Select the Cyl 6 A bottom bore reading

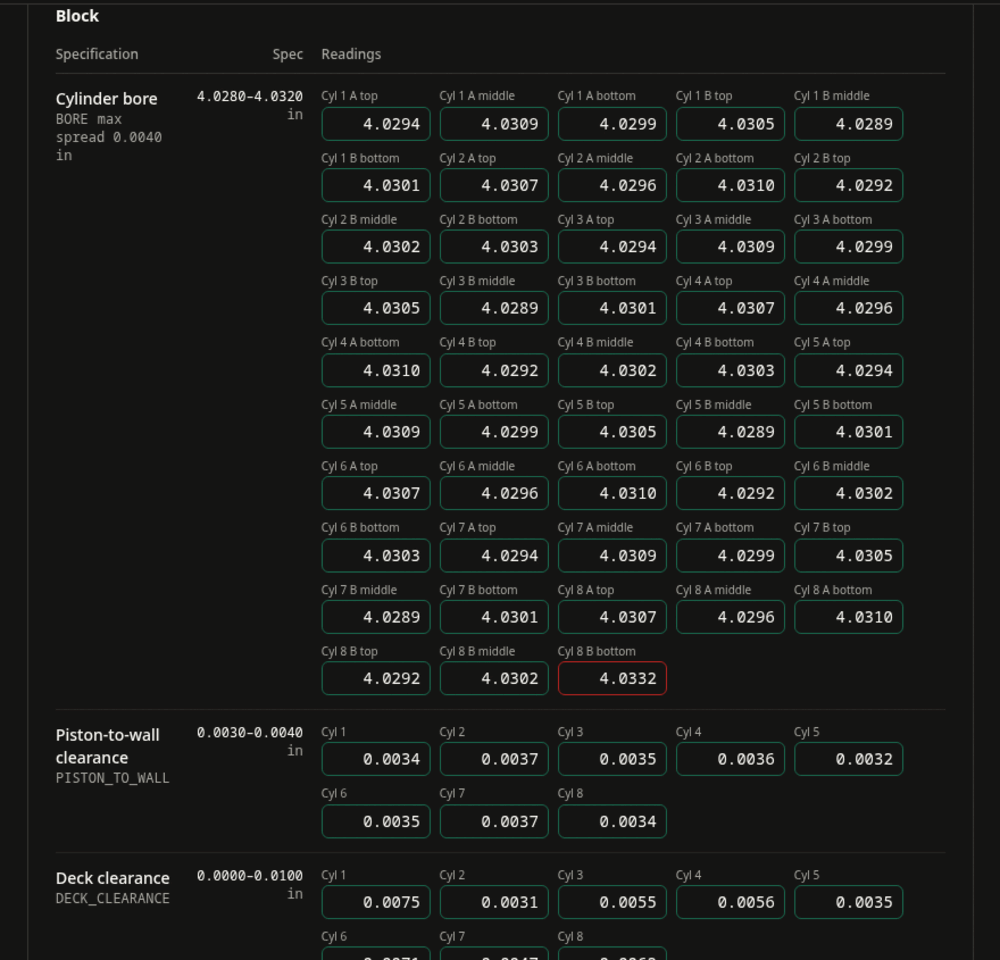click(612, 493)
